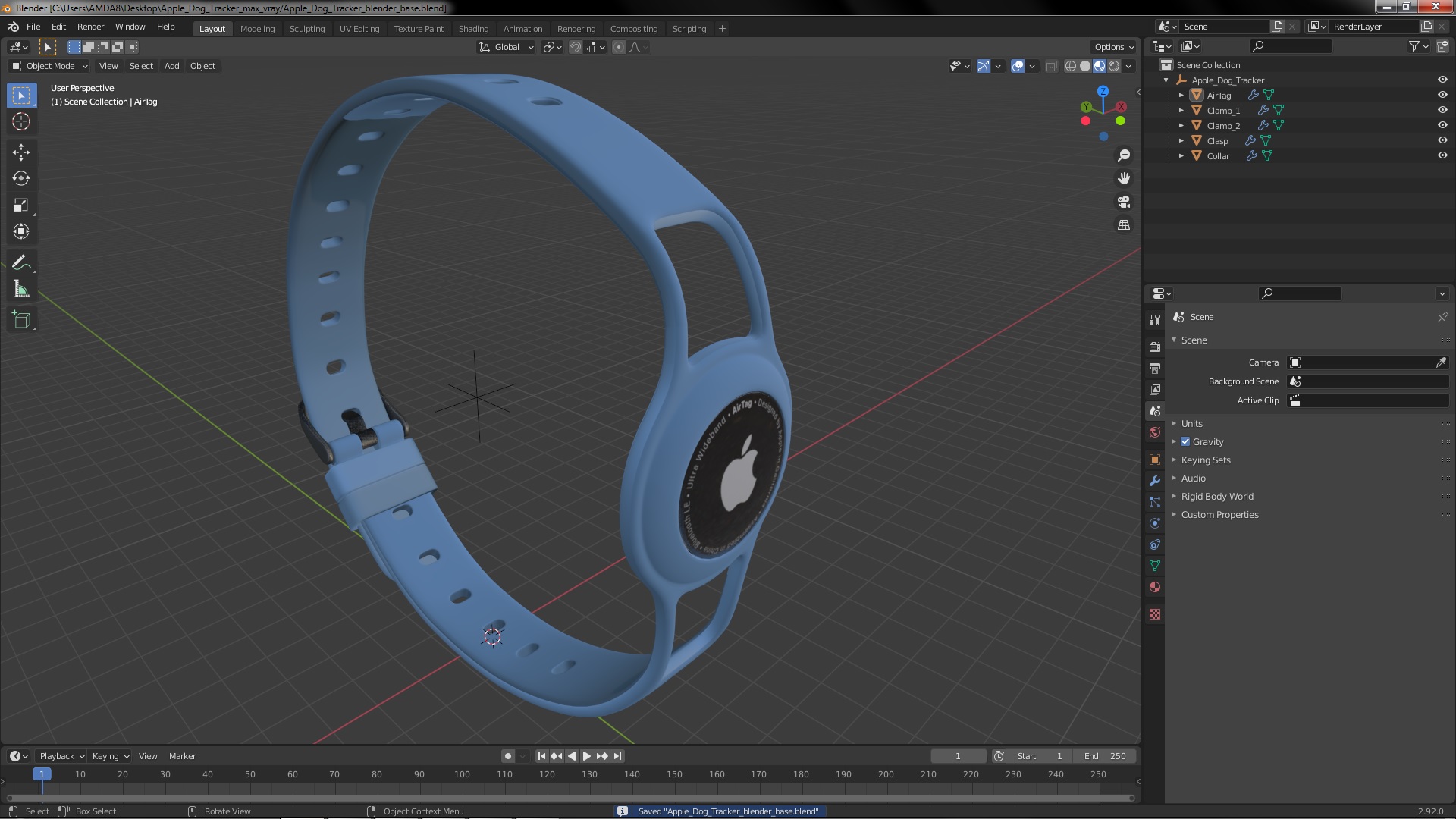Hide the Clamp_1 object
The width and height of the screenshot is (1456, 819).
(x=1442, y=110)
